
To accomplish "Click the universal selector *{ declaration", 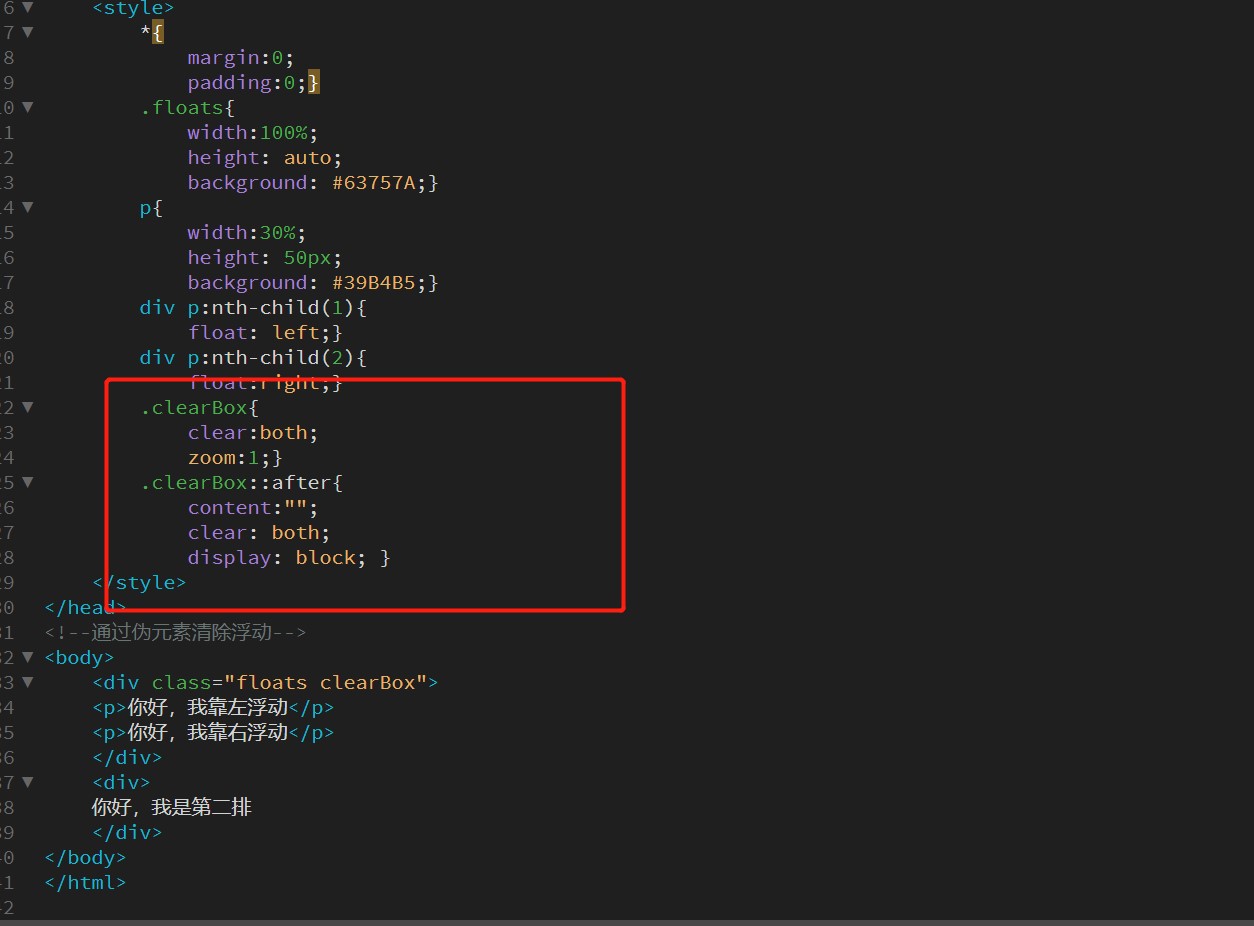I will tap(150, 32).
